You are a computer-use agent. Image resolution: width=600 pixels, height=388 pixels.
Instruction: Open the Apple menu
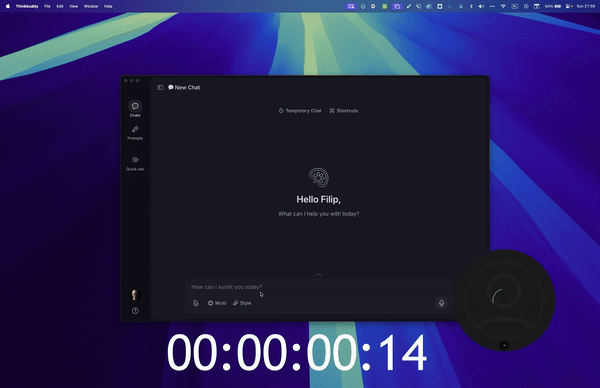click(x=8, y=6)
